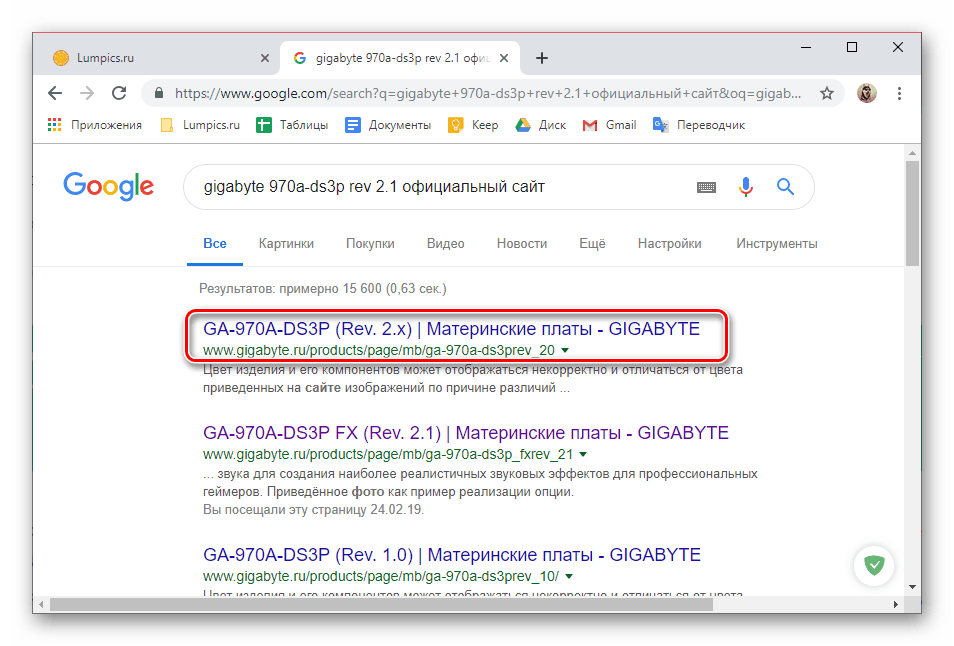The height and width of the screenshot is (646, 954).
Task: Open Chrome three-dot menu
Action: [899, 93]
